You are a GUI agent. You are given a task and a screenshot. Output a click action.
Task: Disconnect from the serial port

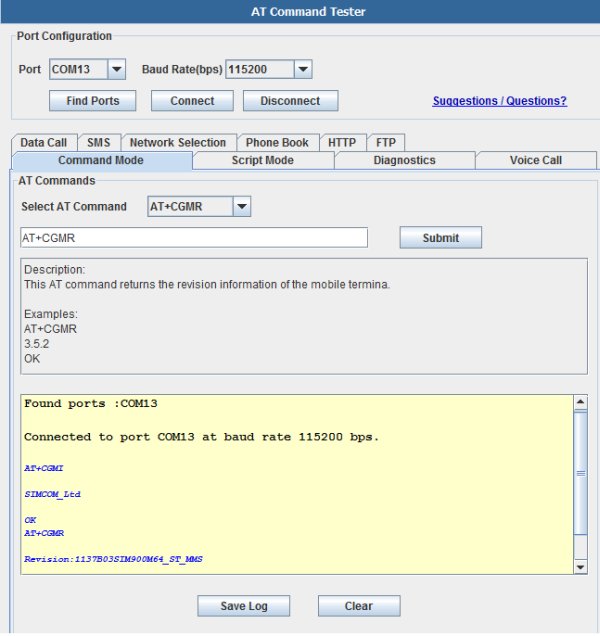click(290, 101)
